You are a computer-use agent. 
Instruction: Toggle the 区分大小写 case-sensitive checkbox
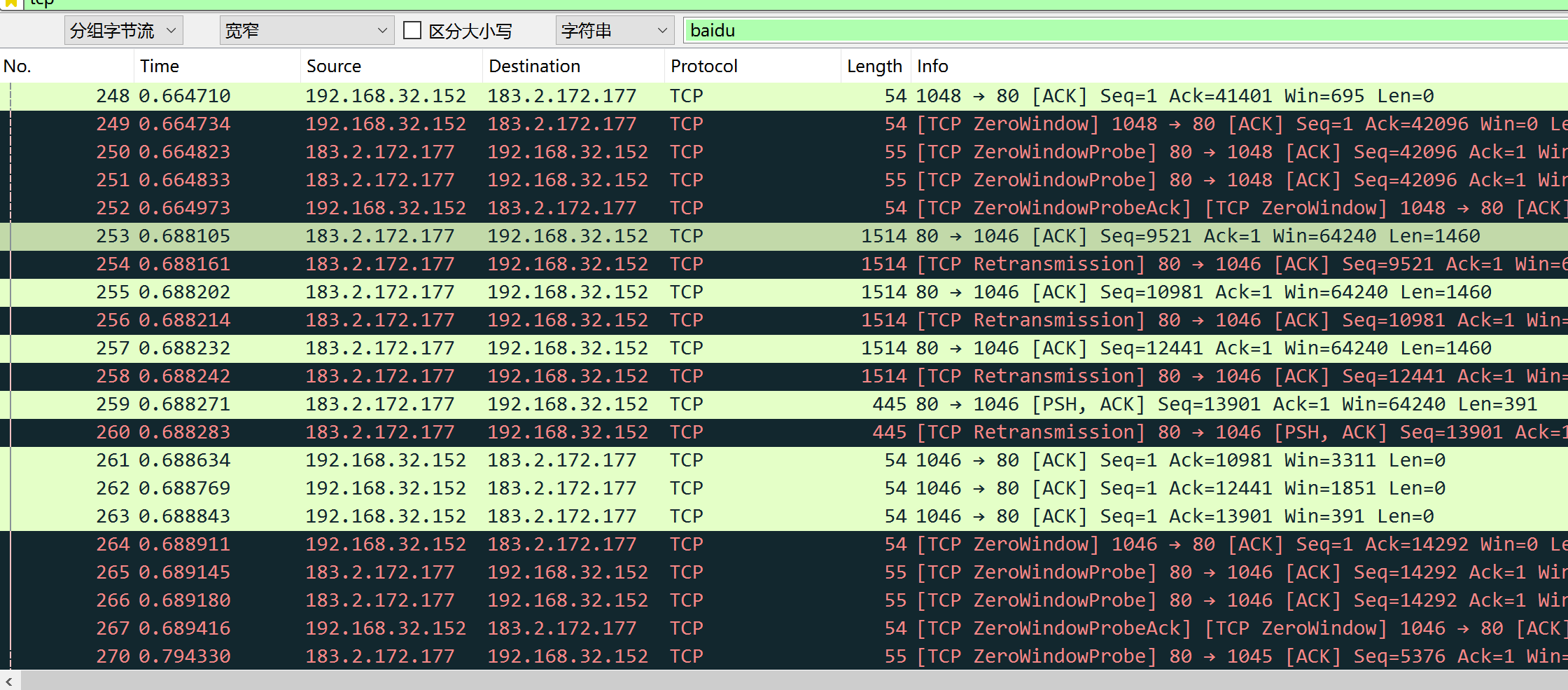pyautogui.click(x=412, y=31)
